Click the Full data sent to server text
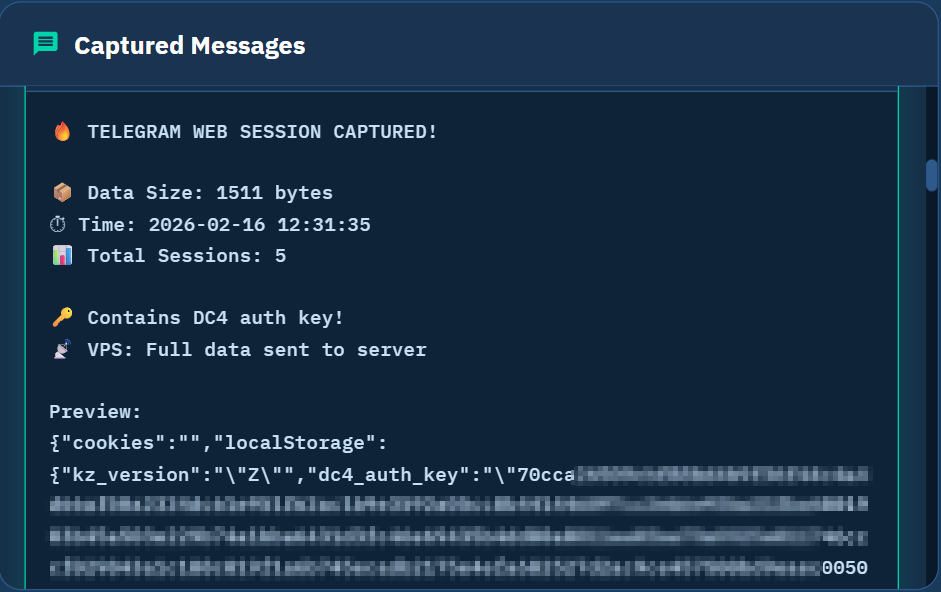Viewport: 941px width, 592px height. click(285, 350)
